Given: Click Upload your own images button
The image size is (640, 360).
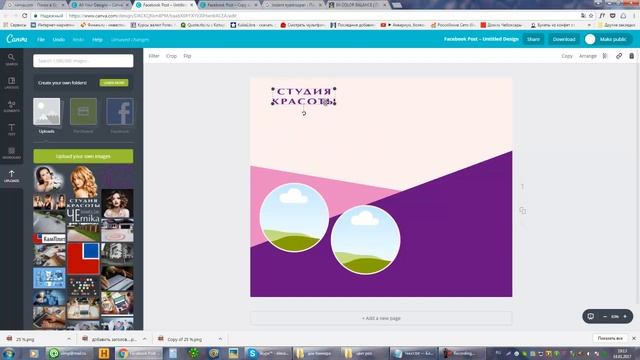Looking at the screenshot, I should coord(83,156).
